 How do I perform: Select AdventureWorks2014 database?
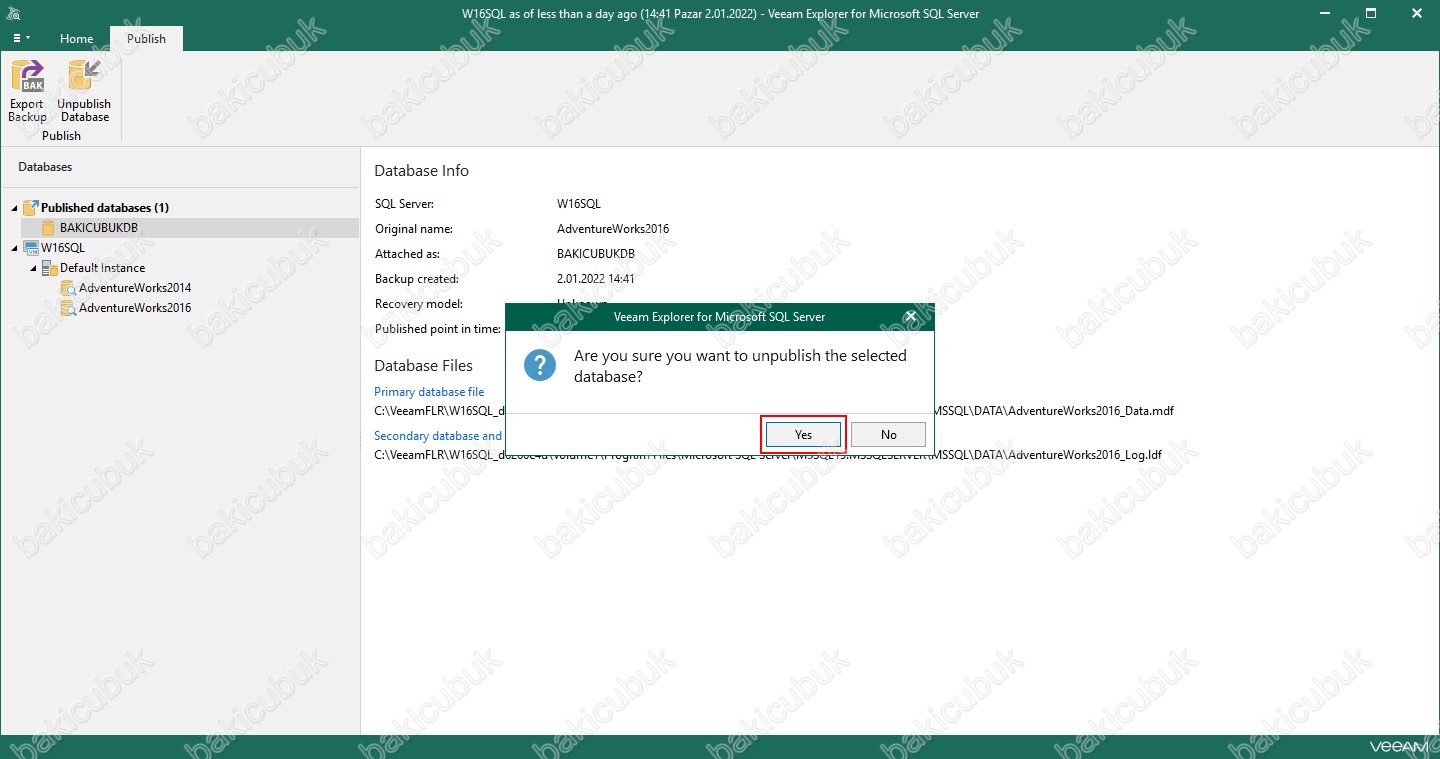pyautogui.click(x=135, y=288)
